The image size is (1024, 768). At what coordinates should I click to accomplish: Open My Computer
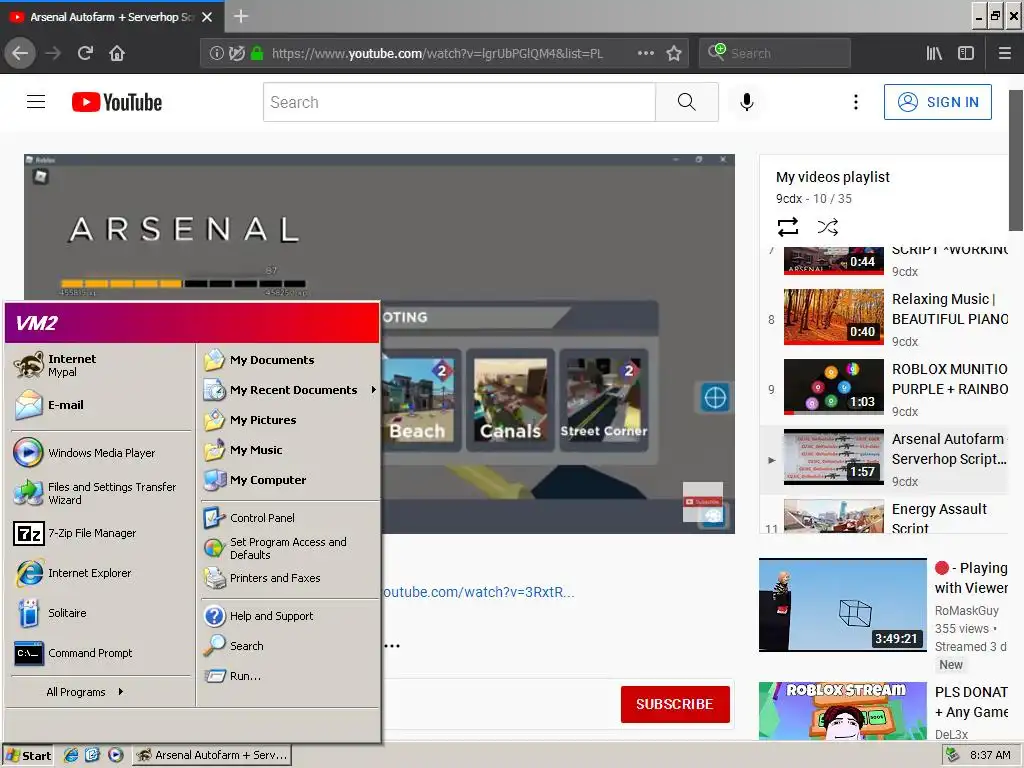point(290,480)
